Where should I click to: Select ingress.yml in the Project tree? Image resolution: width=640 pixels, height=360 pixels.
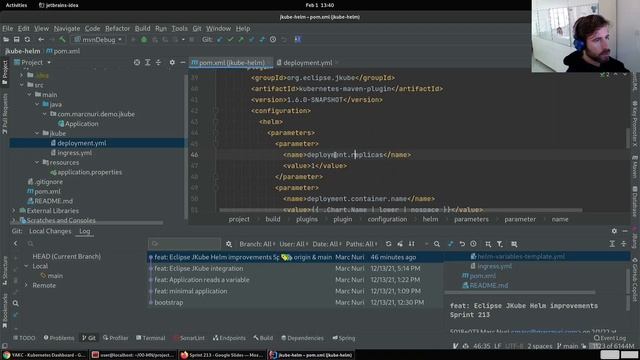tap(74, 153)
